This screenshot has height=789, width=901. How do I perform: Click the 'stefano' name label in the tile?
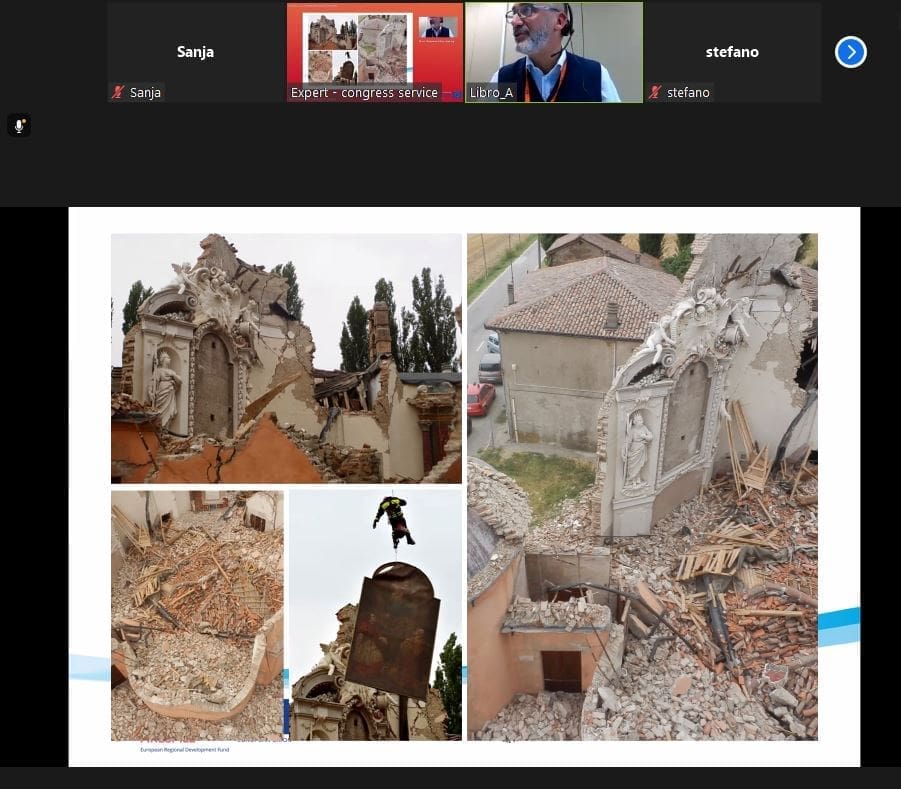pos(688,93)
